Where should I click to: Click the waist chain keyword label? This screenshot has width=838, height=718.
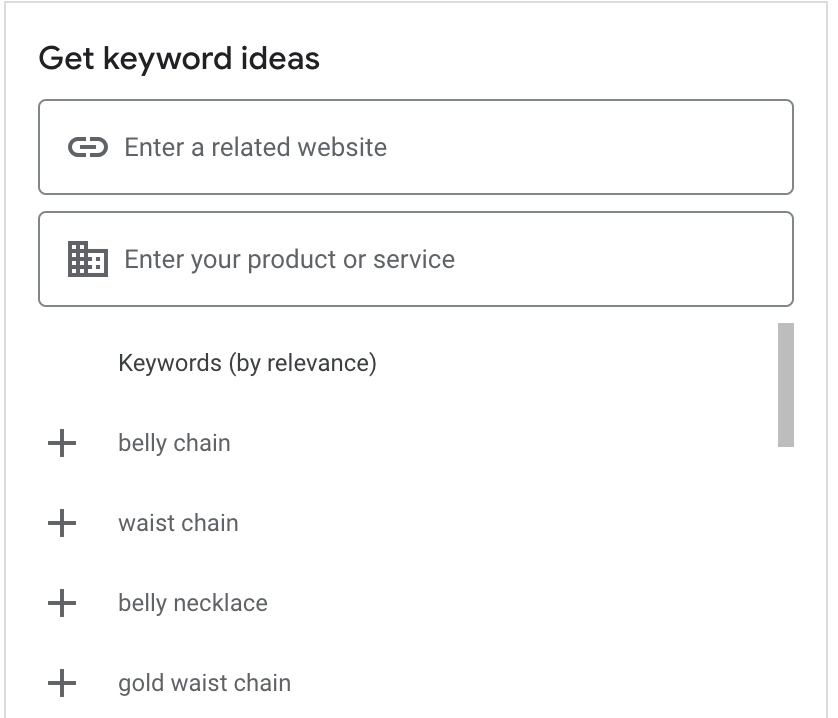178,522
